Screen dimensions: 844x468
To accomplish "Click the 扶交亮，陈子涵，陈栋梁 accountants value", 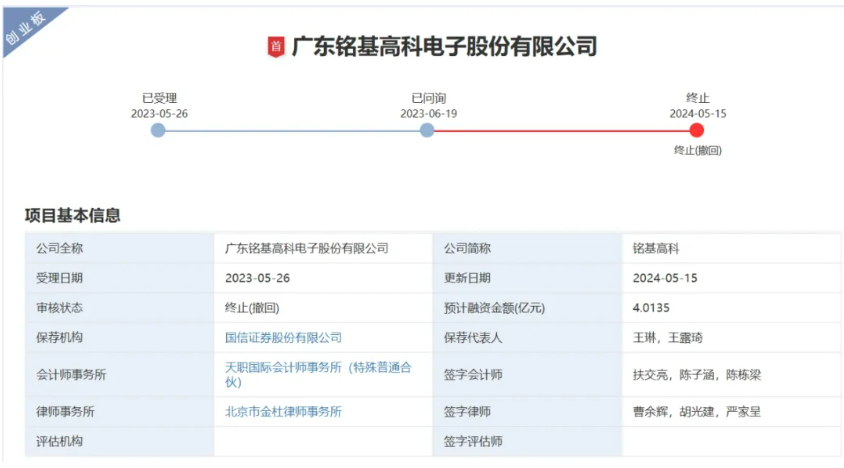I will click(697, 375).
